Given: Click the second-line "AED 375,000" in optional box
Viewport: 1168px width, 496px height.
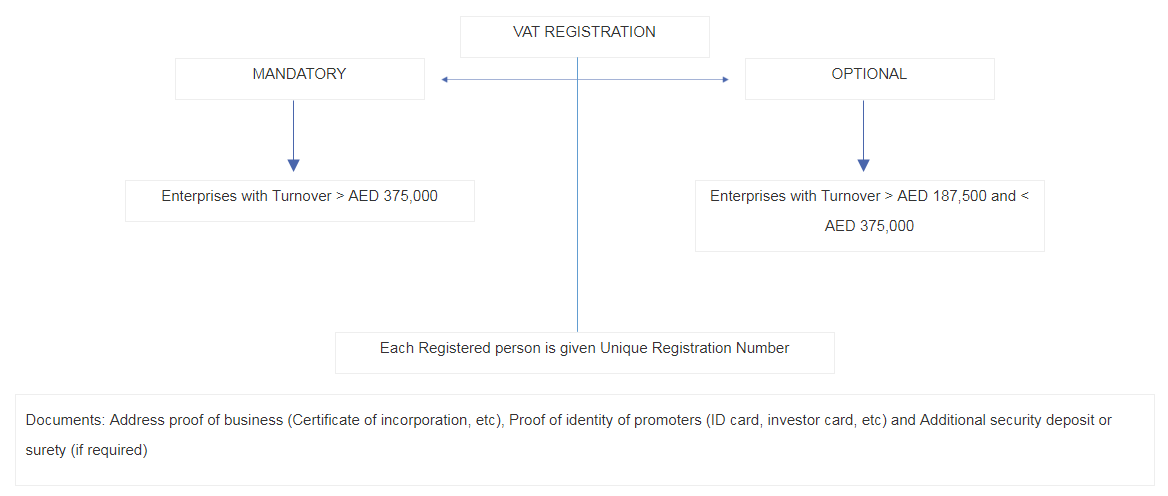Looking at the screenshot, I should (x=869, y=226).
